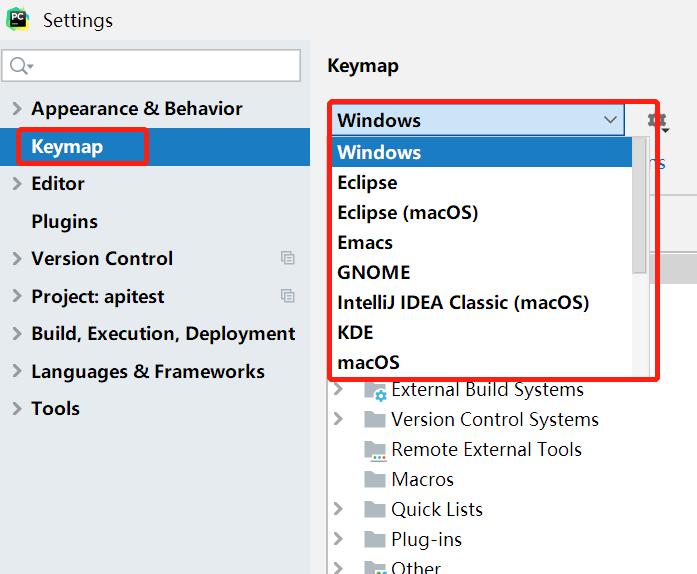This screenshot has width=697, height=574.
Task: Click the copy icon beside Version Control
Action: [288, 259]
